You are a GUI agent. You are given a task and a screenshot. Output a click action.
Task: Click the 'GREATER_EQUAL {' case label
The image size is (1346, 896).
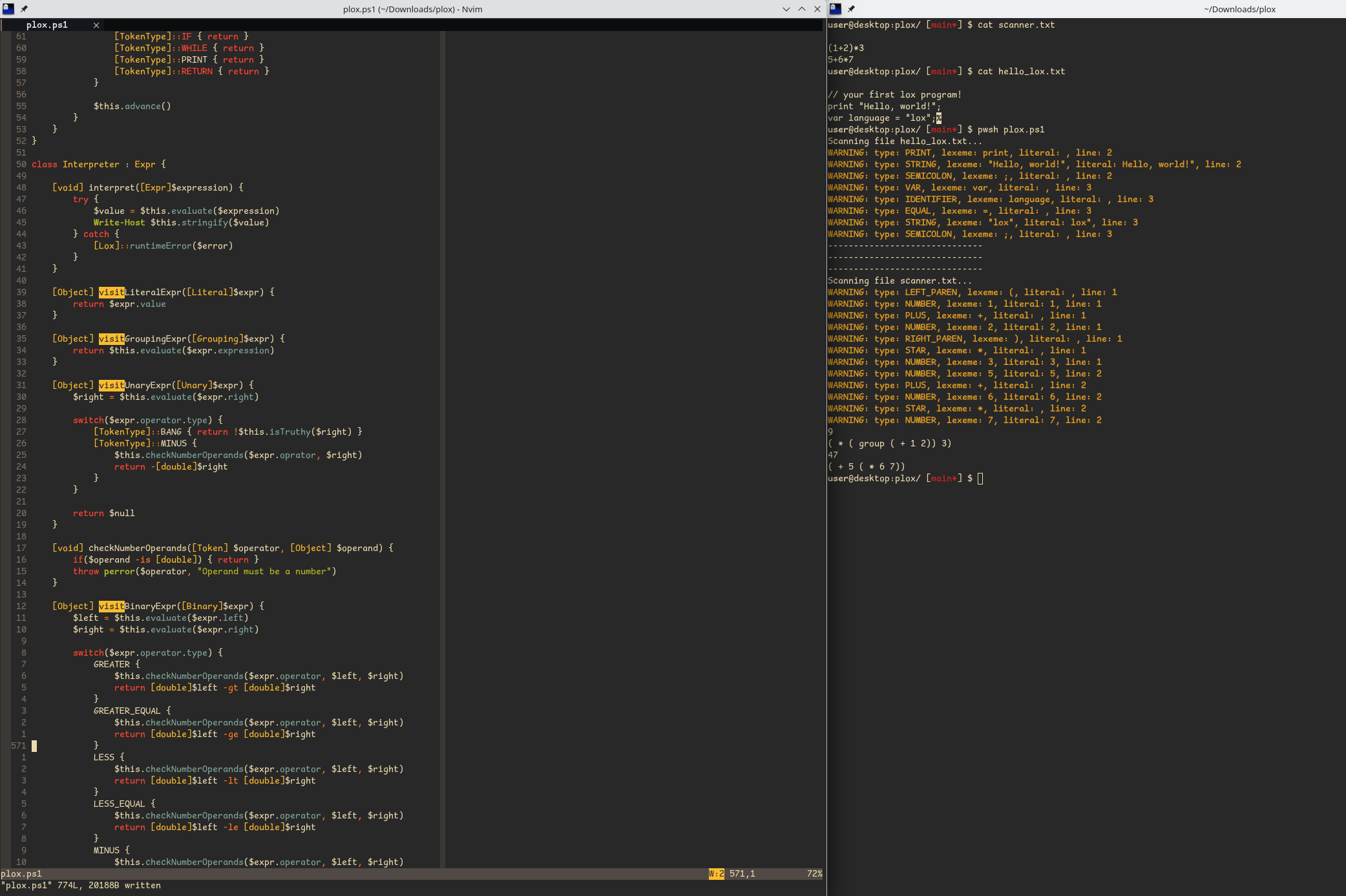132,711
